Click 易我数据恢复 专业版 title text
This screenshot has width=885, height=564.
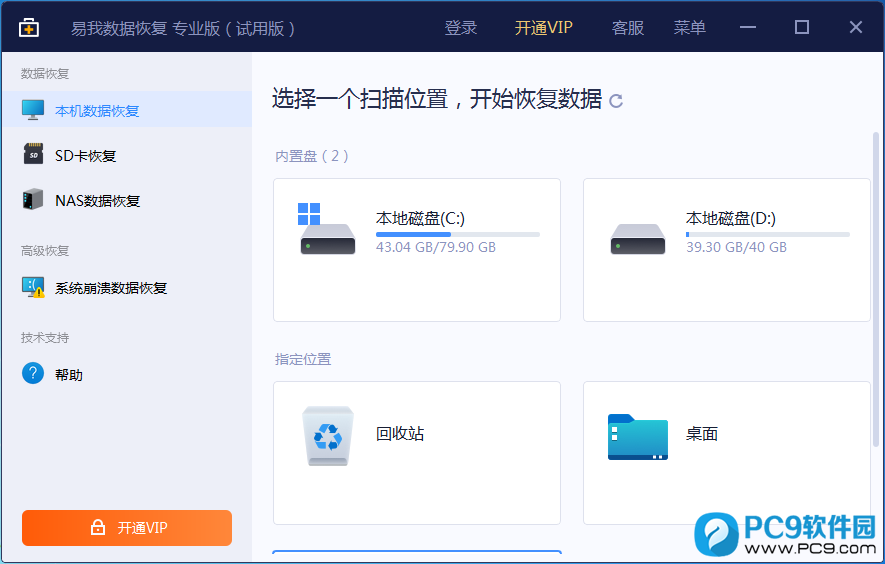(x=183, y=28)
